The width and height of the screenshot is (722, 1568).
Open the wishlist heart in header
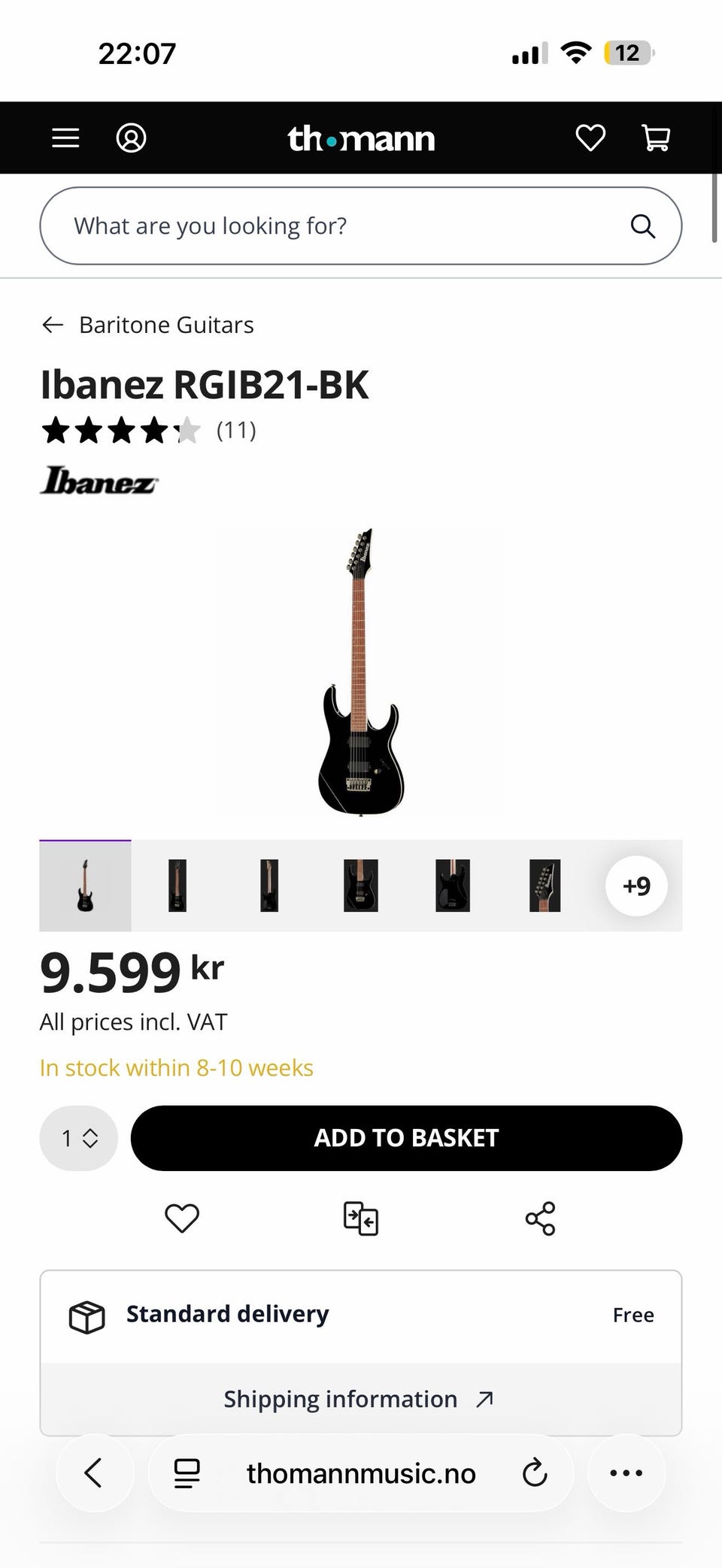coord(590,138)
